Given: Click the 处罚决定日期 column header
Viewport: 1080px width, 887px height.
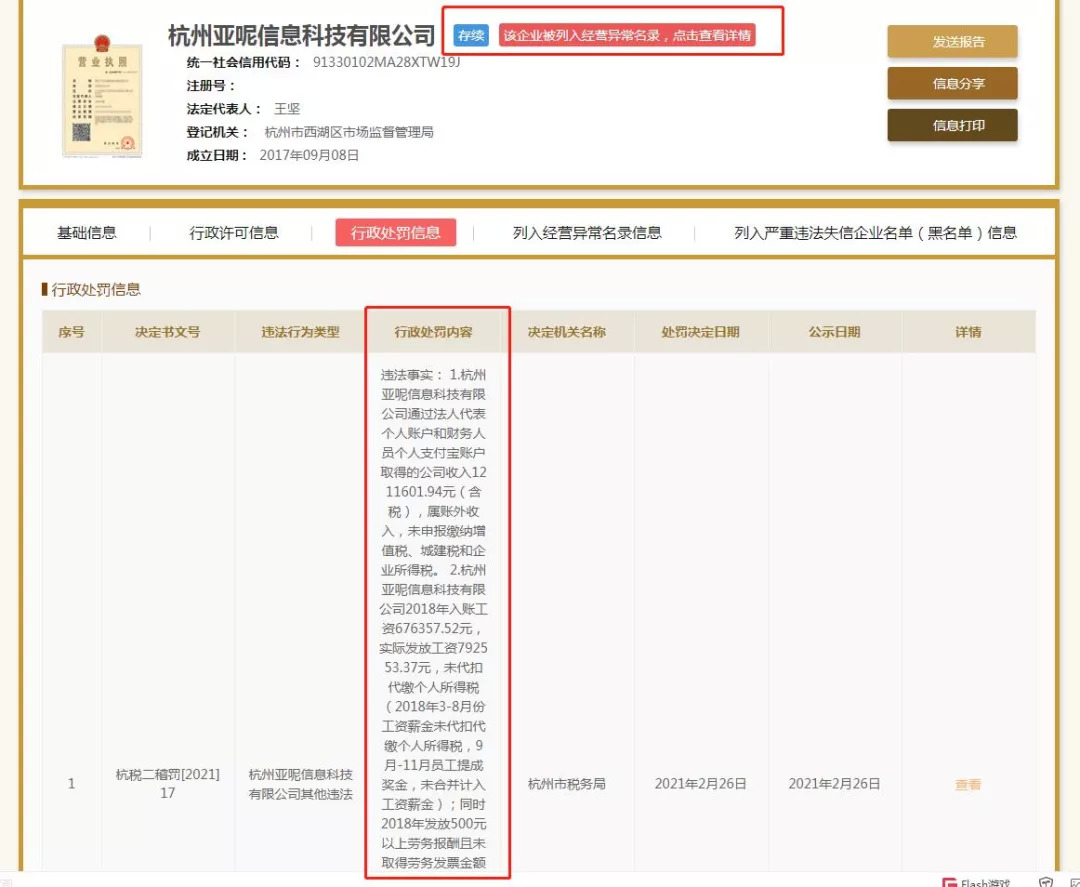Looking at the screenshot, I should tap(700, 332).
